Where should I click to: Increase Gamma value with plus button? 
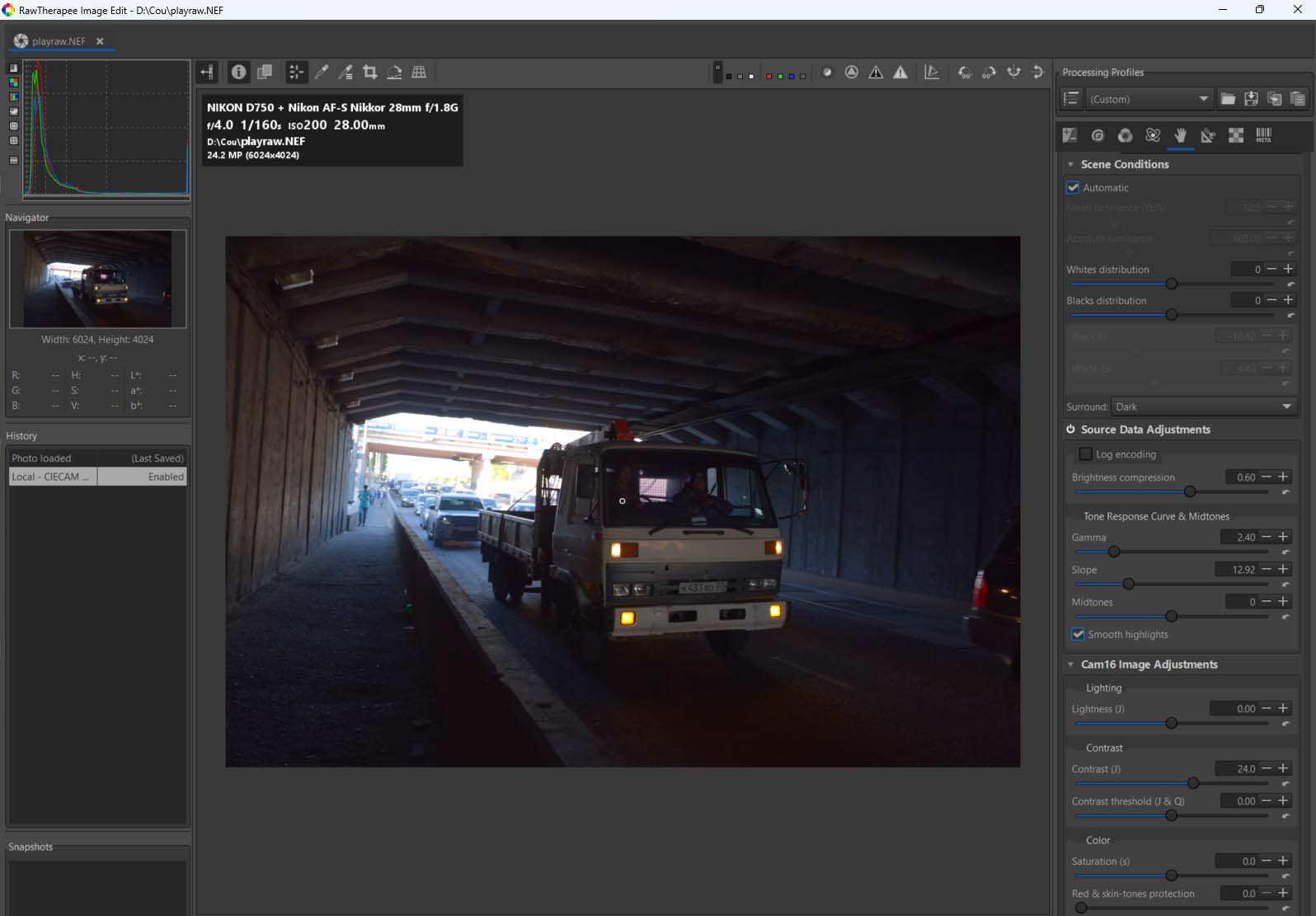tap(1283, 537)
